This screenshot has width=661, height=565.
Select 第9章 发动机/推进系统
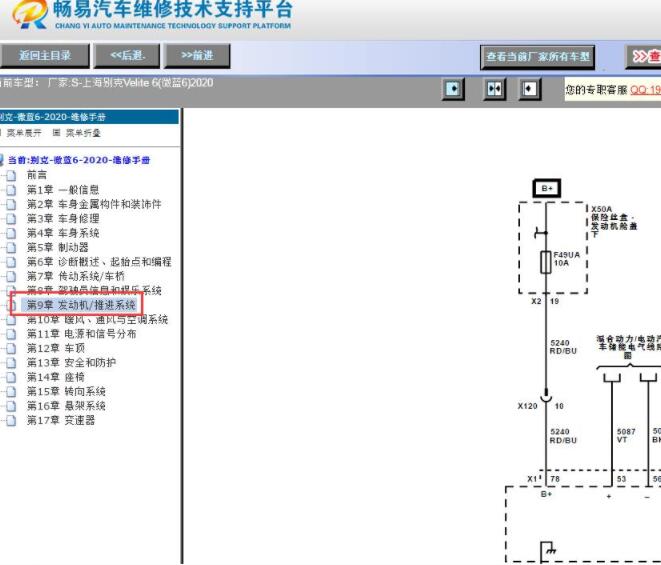(x=81, y=304)
